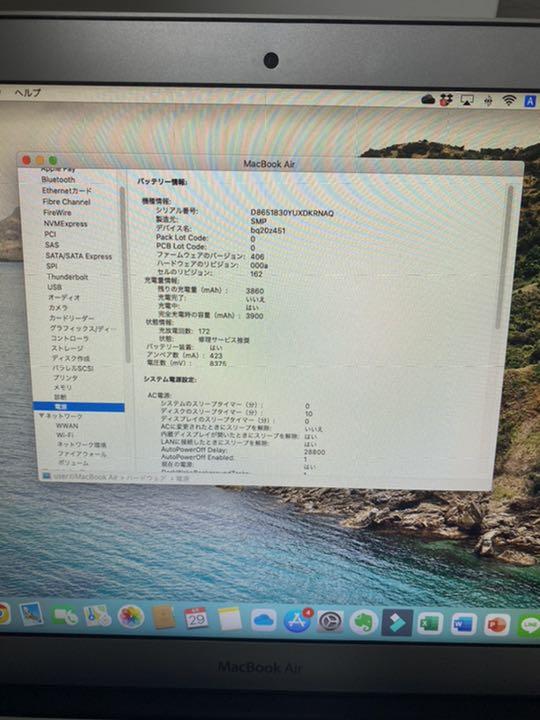
Task: Launch Chrome from the Dock
Action: click(x=4, y=613)
